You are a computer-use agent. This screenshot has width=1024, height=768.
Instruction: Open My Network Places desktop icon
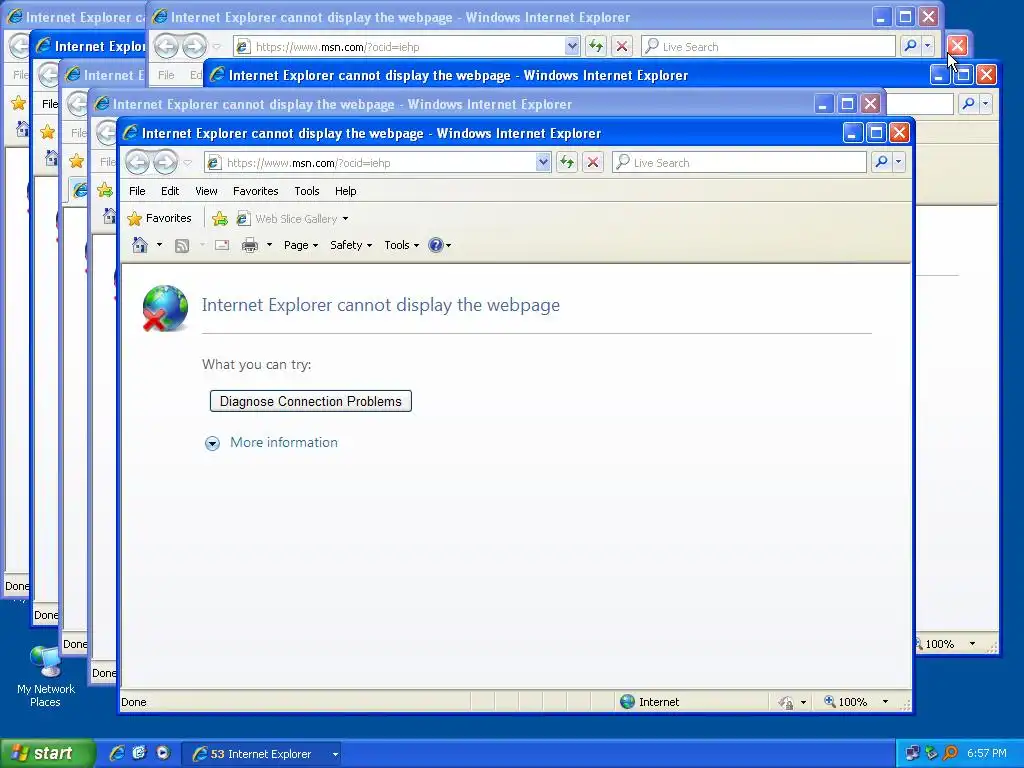(46, 676)
